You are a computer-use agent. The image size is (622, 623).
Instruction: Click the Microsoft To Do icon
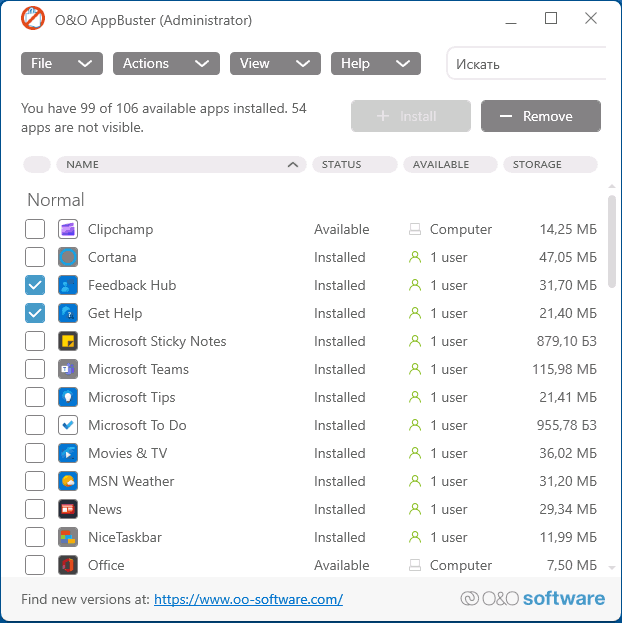pos(68,425)
